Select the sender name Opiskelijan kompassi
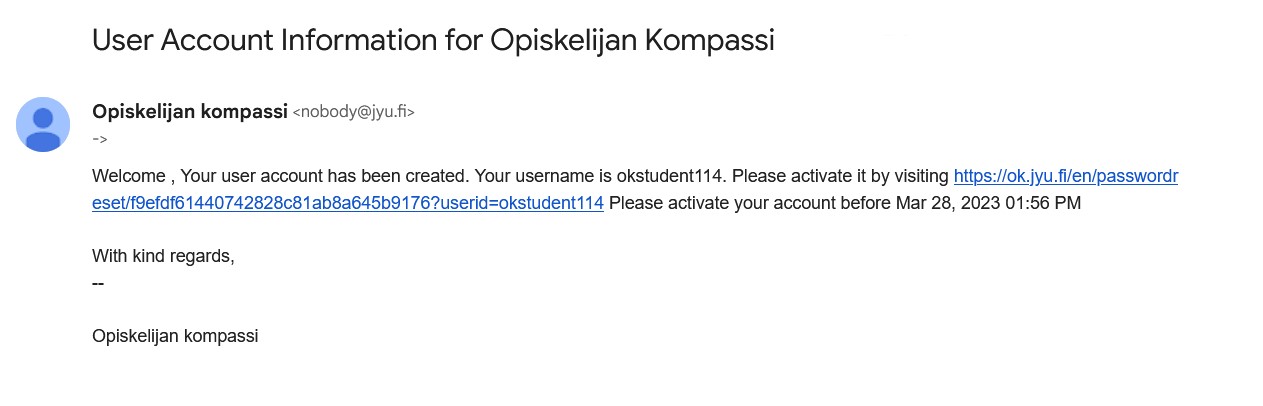 point(190,111)
